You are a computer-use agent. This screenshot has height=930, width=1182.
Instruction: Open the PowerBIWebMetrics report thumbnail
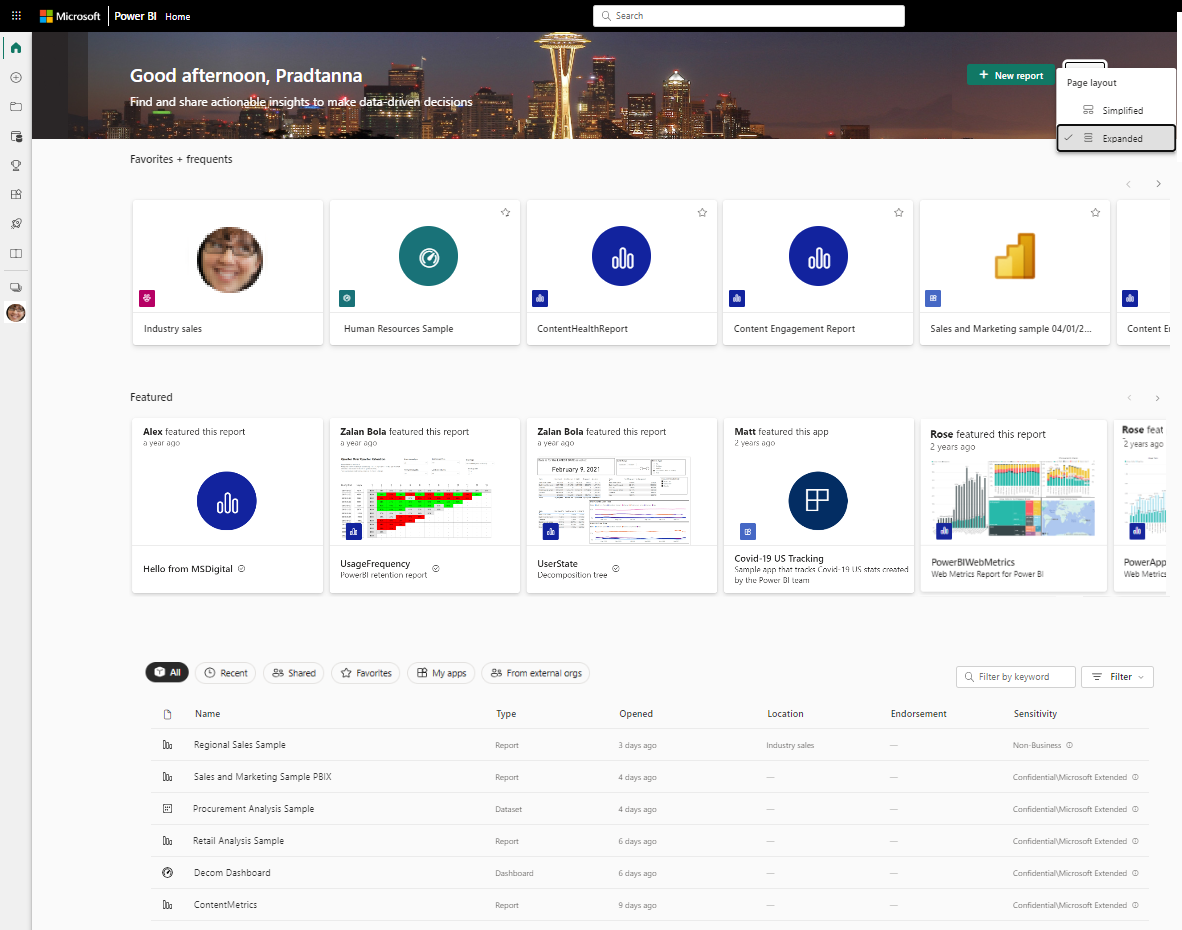[1015, 498]
